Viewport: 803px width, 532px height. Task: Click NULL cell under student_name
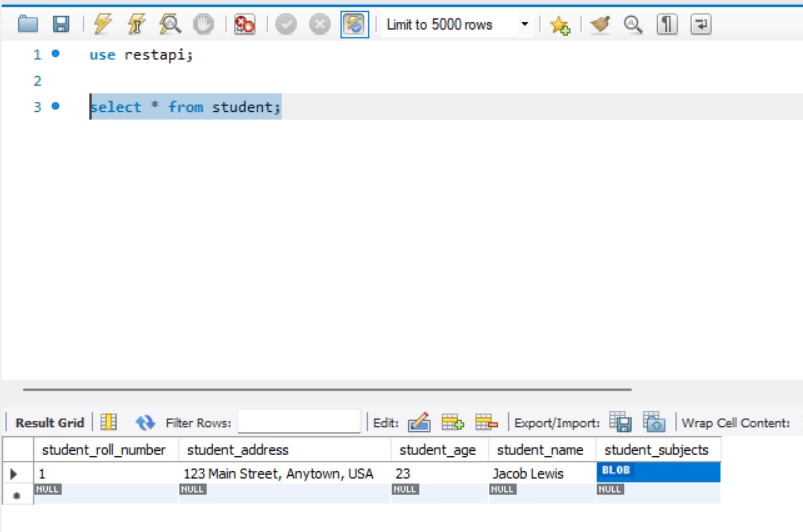542,493
